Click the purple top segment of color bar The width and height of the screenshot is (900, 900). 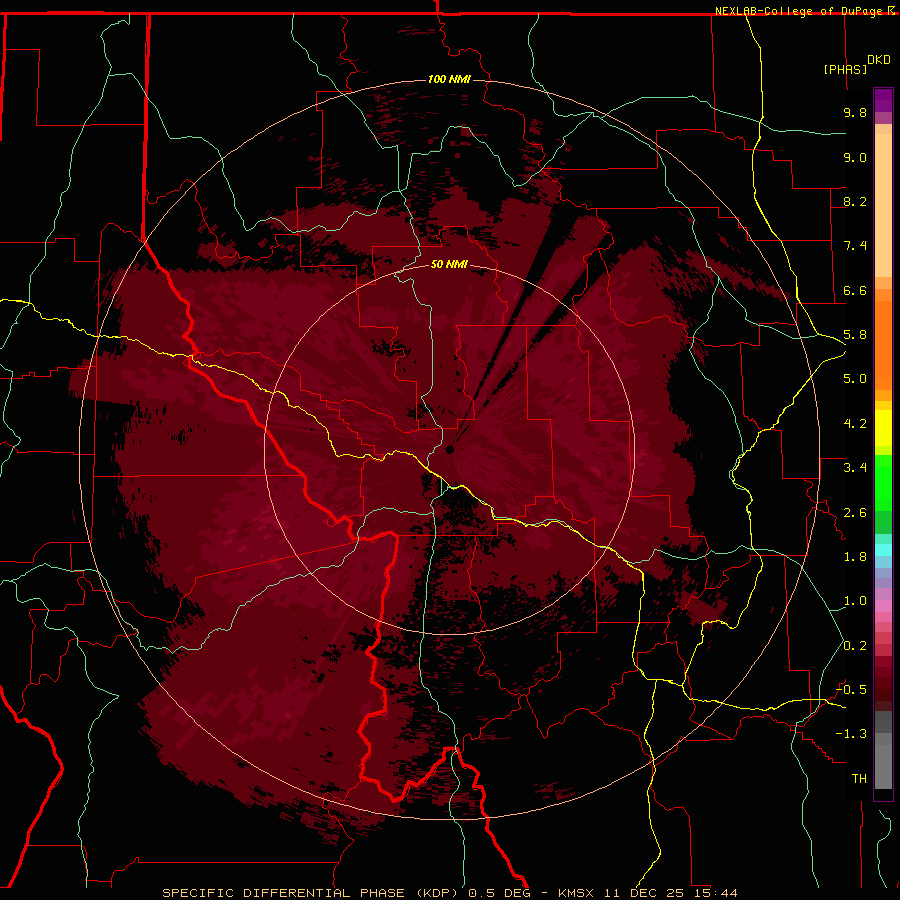tap(883, 100)
